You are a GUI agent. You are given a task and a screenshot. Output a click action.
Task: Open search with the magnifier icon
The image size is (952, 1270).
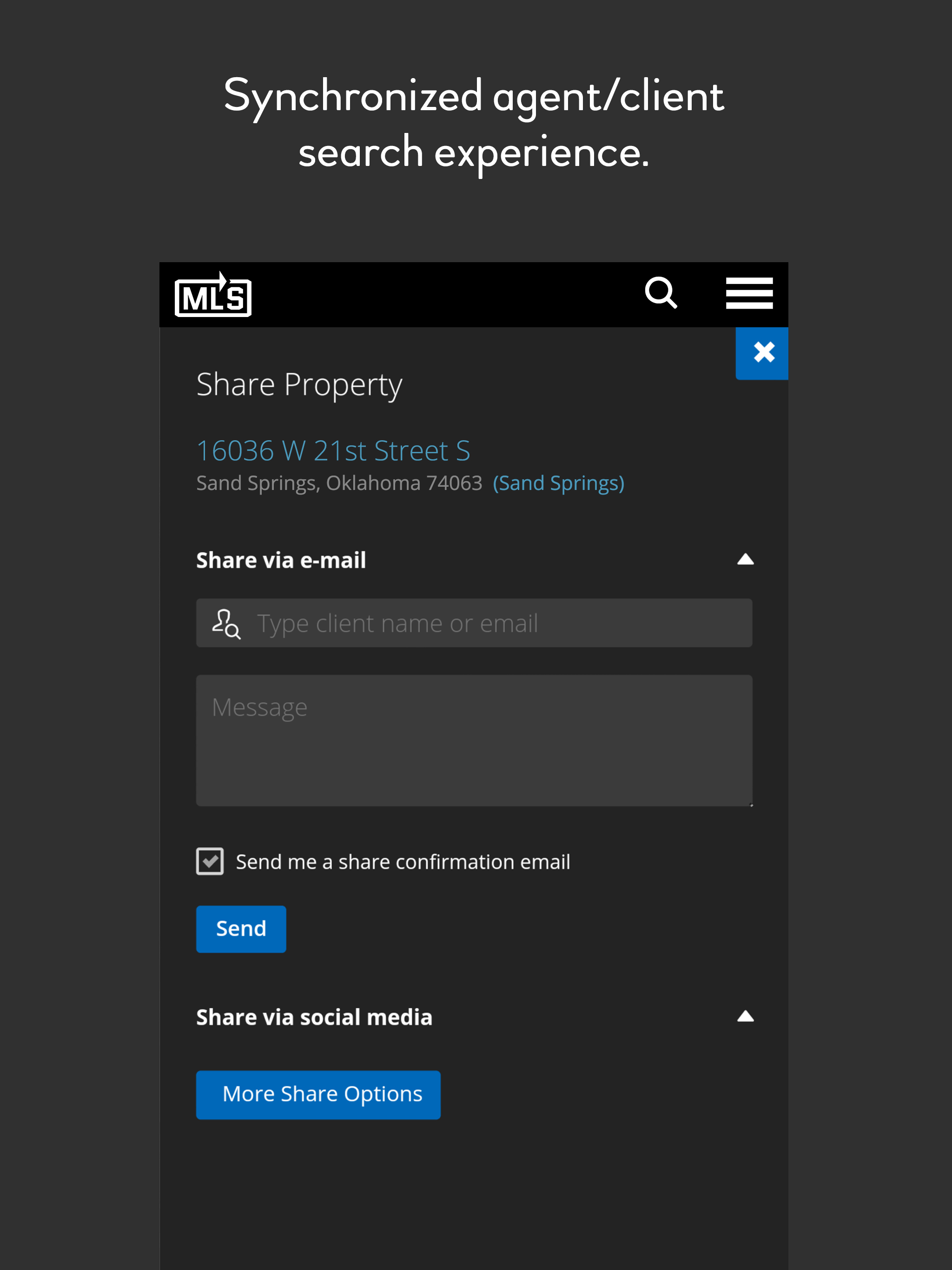tap(661, 293)
